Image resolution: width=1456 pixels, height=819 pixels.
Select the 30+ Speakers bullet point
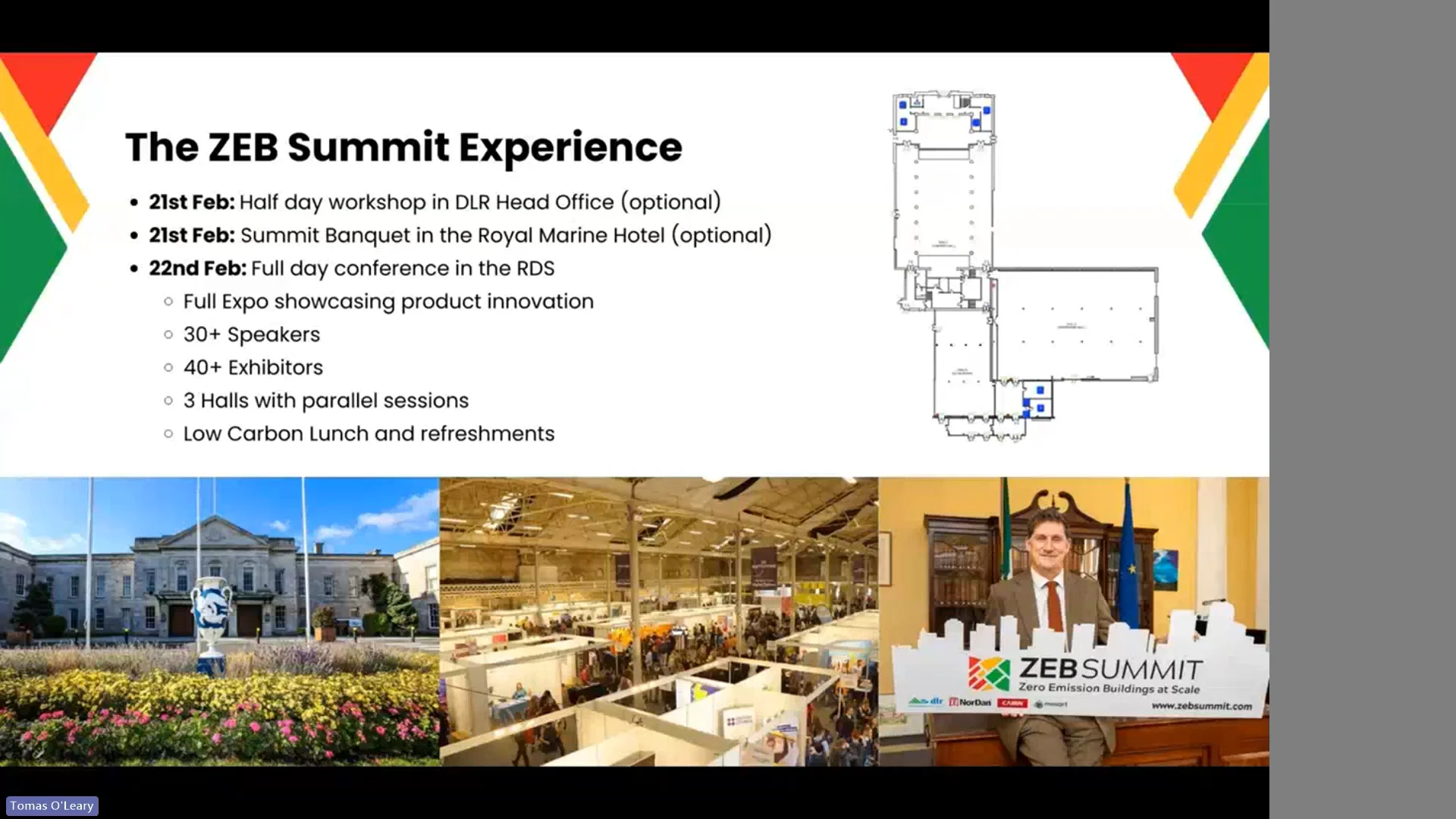251,334
